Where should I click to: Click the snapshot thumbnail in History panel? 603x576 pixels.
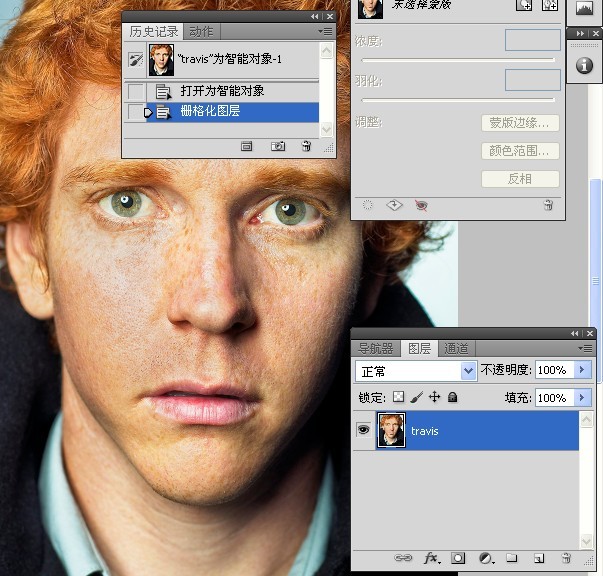click(162, 60)
